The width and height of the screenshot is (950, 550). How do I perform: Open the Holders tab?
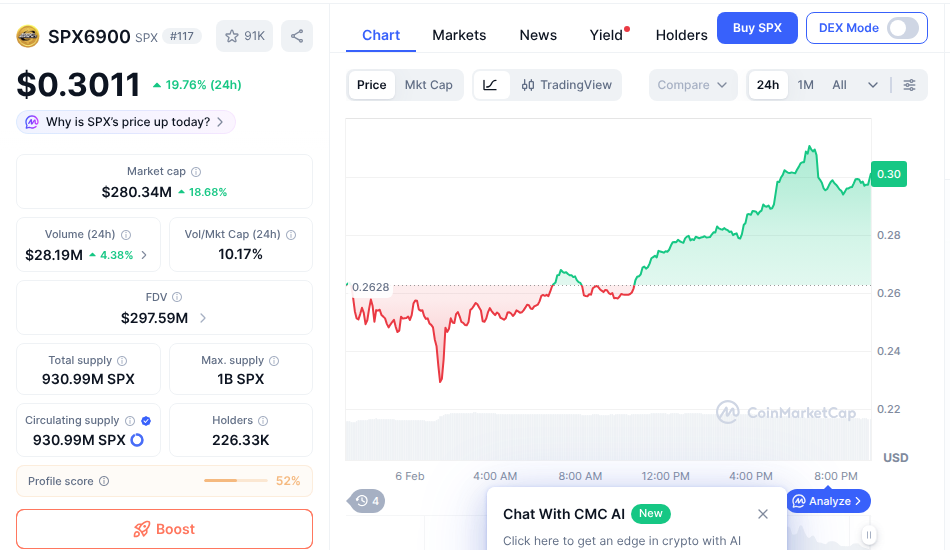point(681,35)
